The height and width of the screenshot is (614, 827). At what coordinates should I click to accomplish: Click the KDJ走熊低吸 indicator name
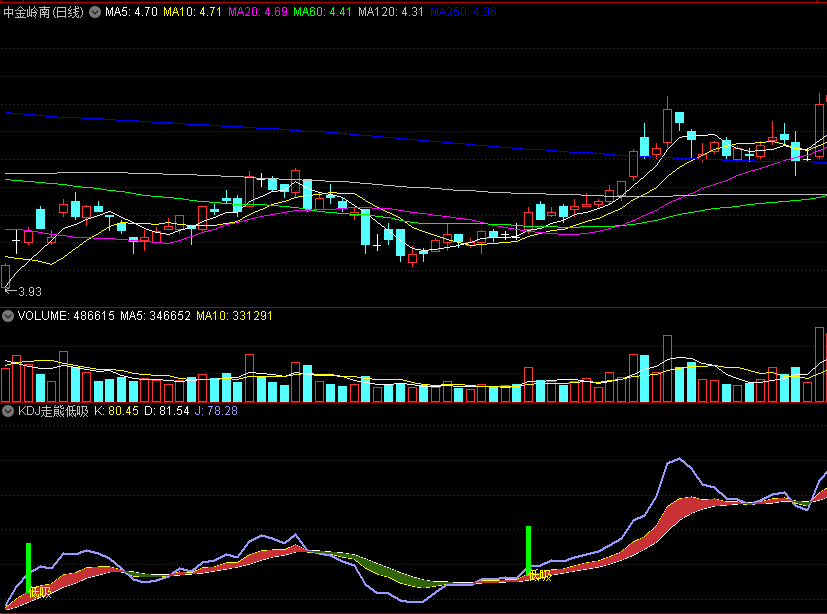53,411
